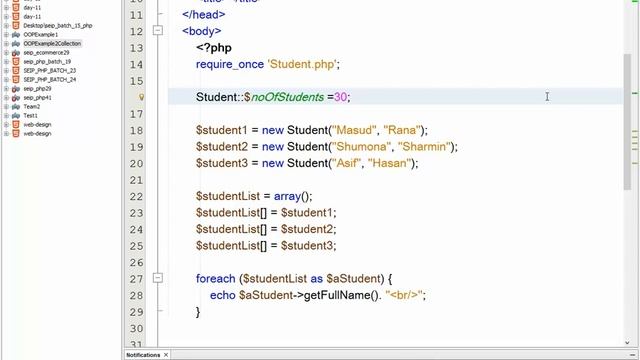The image size is (640, 360).
Task: Click the value 30 on the highlighted line
Action: pyautogui.click(x=340, y=97)
